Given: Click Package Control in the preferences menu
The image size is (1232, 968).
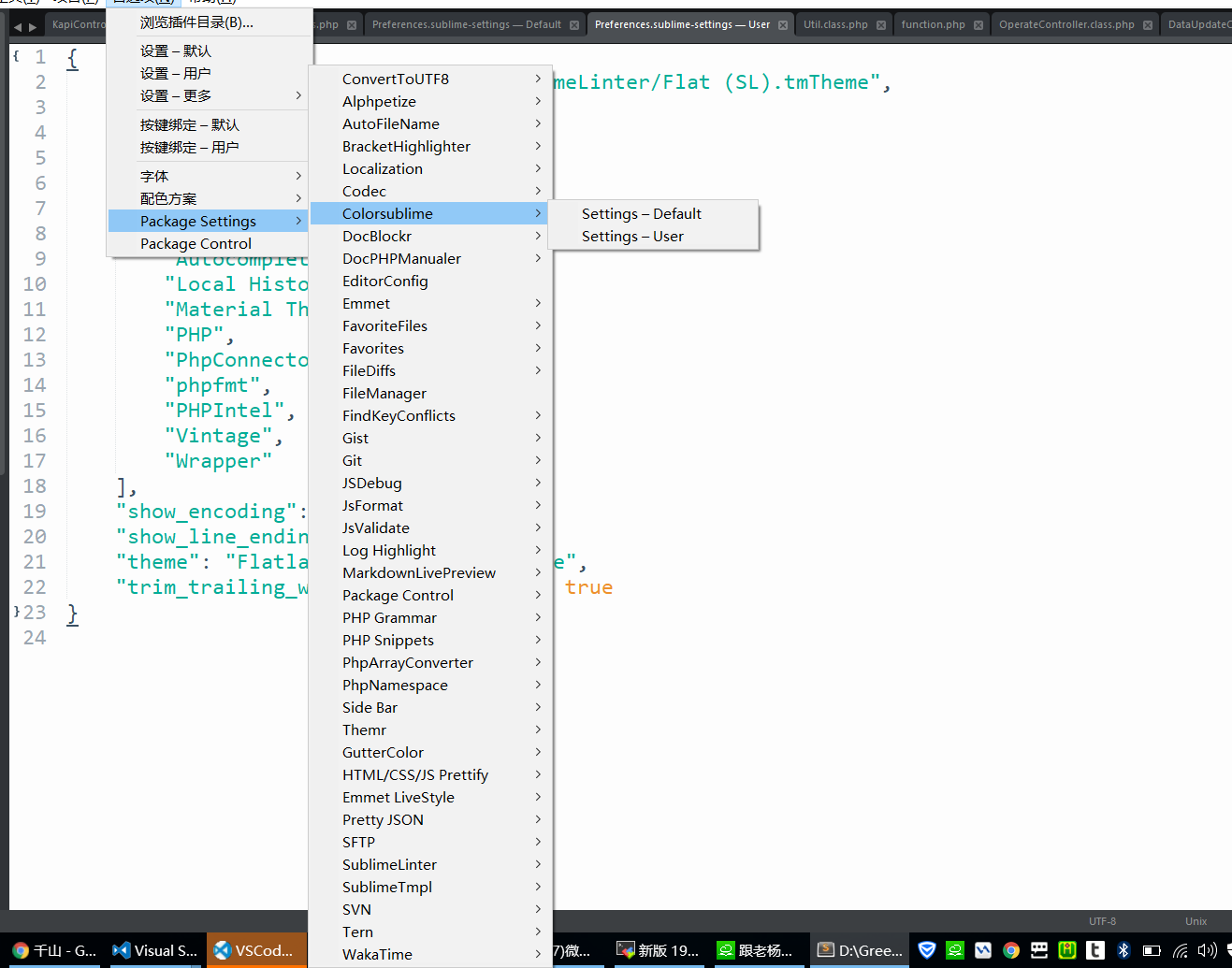Looking at the screenshot, I should tap(210, 243).
